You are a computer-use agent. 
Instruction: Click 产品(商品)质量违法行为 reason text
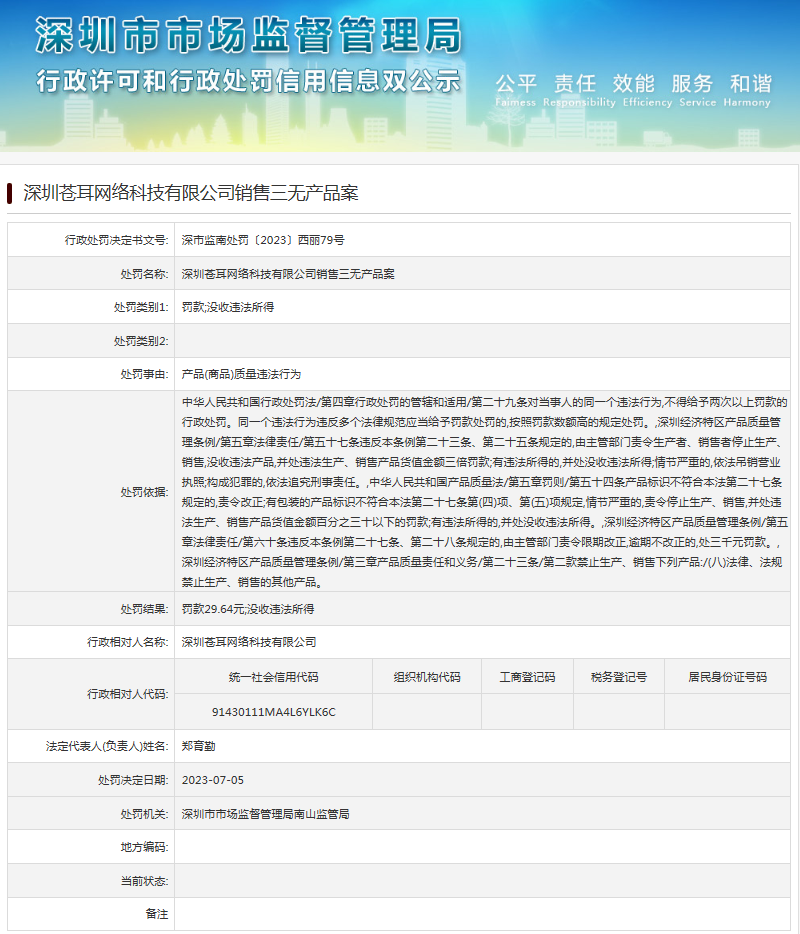(241, 374)
